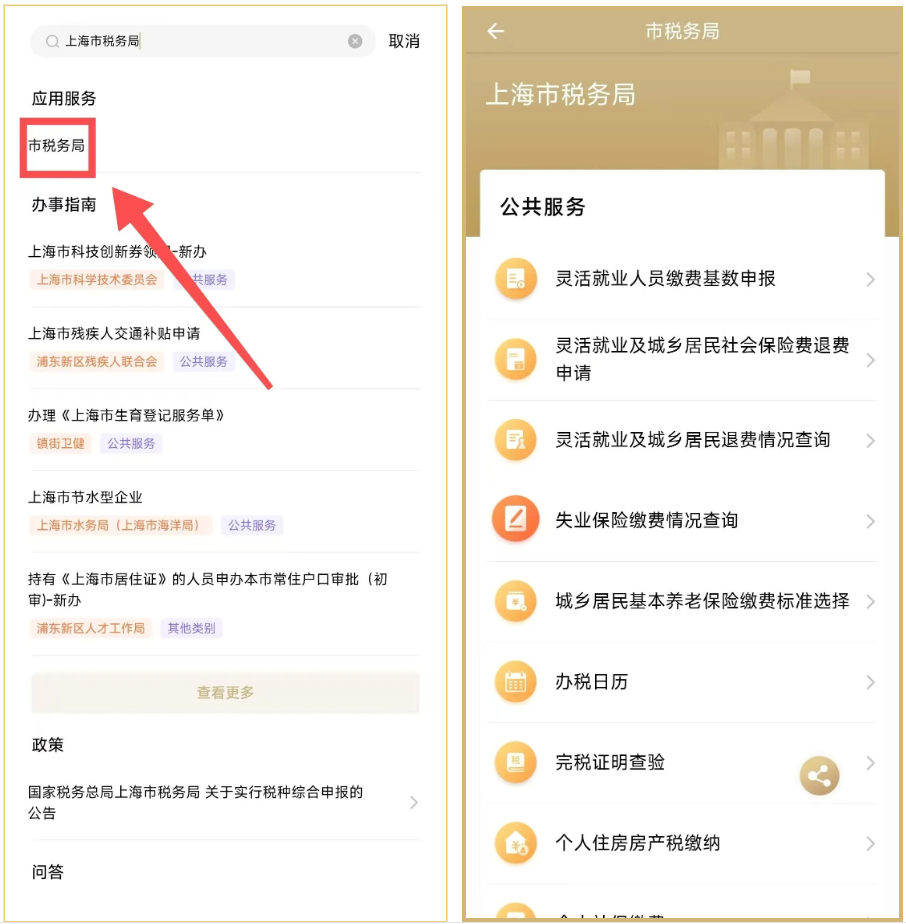Tap the 浦东新区人才工作局 tag

tap(91, 628)
